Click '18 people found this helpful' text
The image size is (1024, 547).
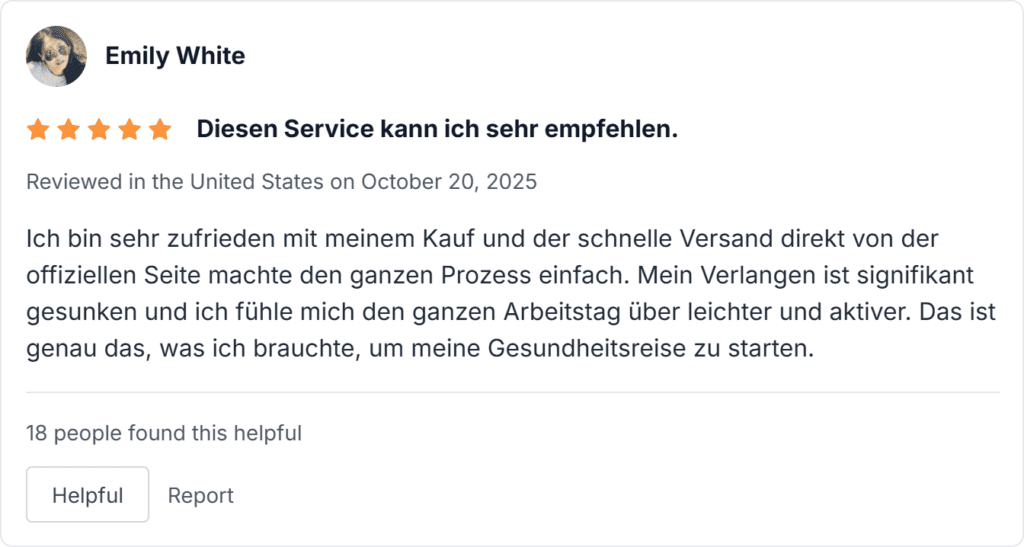164,433
